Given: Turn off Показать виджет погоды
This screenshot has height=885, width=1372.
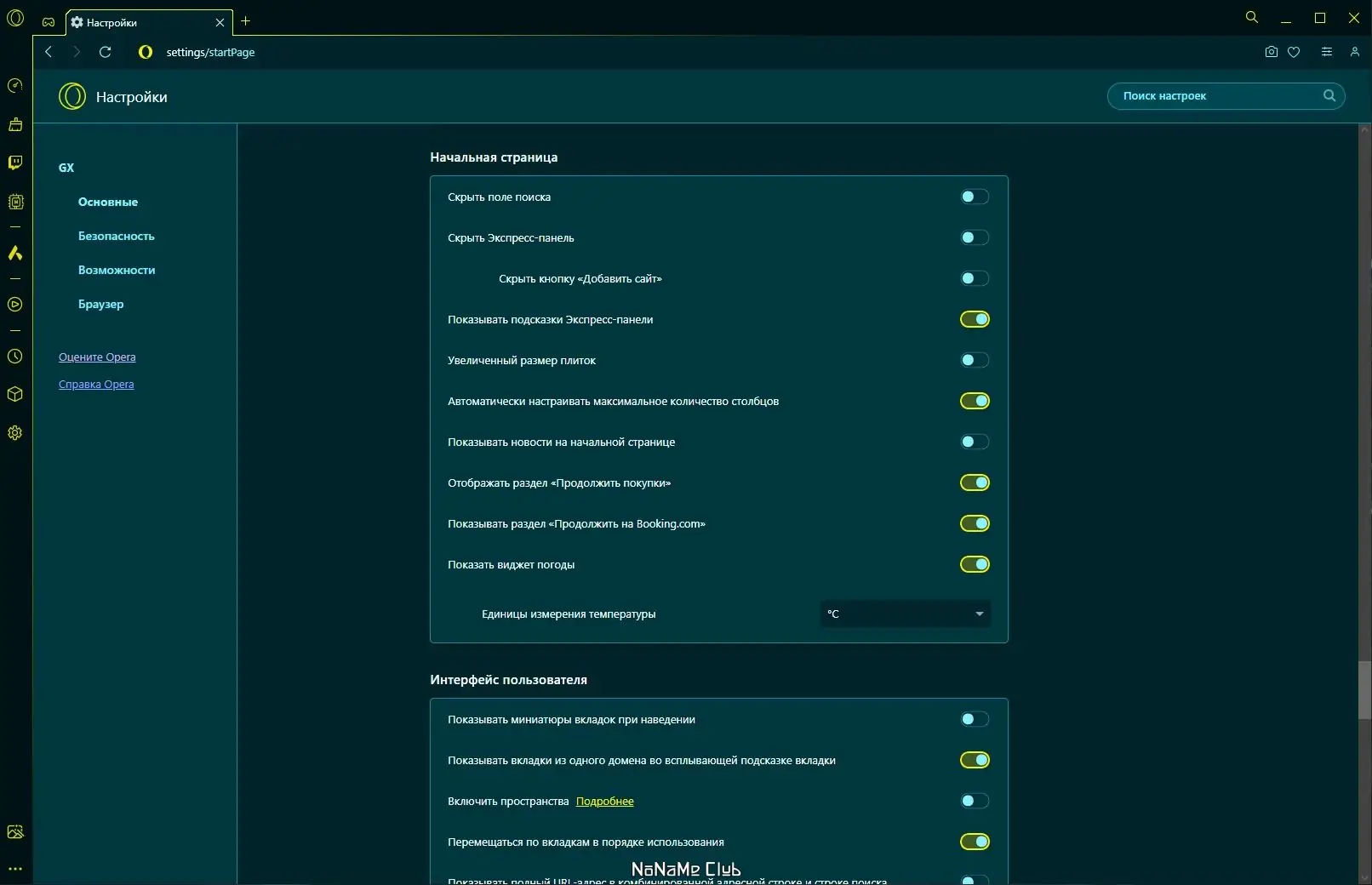Looking at the screenshot, I should 975,564.
